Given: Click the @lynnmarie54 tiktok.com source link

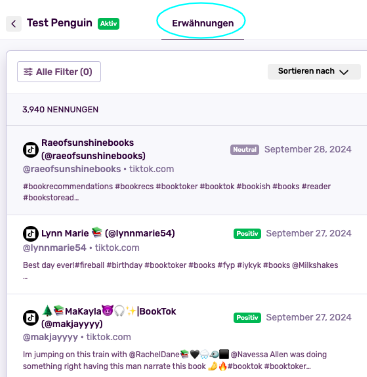Looking at the screenshot, I should 81,248.
